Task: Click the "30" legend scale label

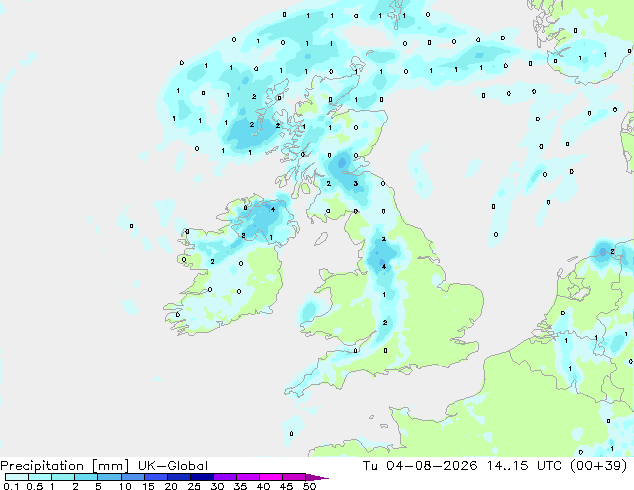Action: [x=217, y=486]
